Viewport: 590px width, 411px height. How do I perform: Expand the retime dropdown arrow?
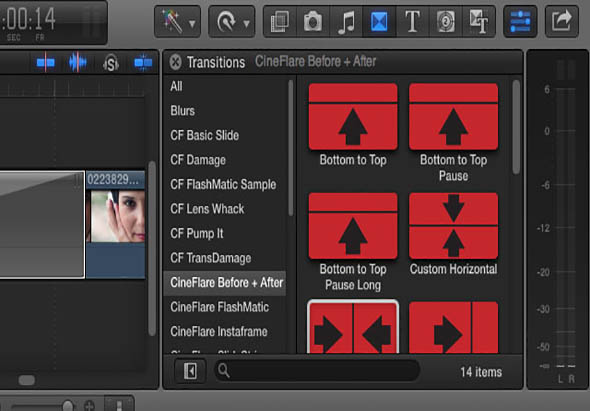(246, 24)
